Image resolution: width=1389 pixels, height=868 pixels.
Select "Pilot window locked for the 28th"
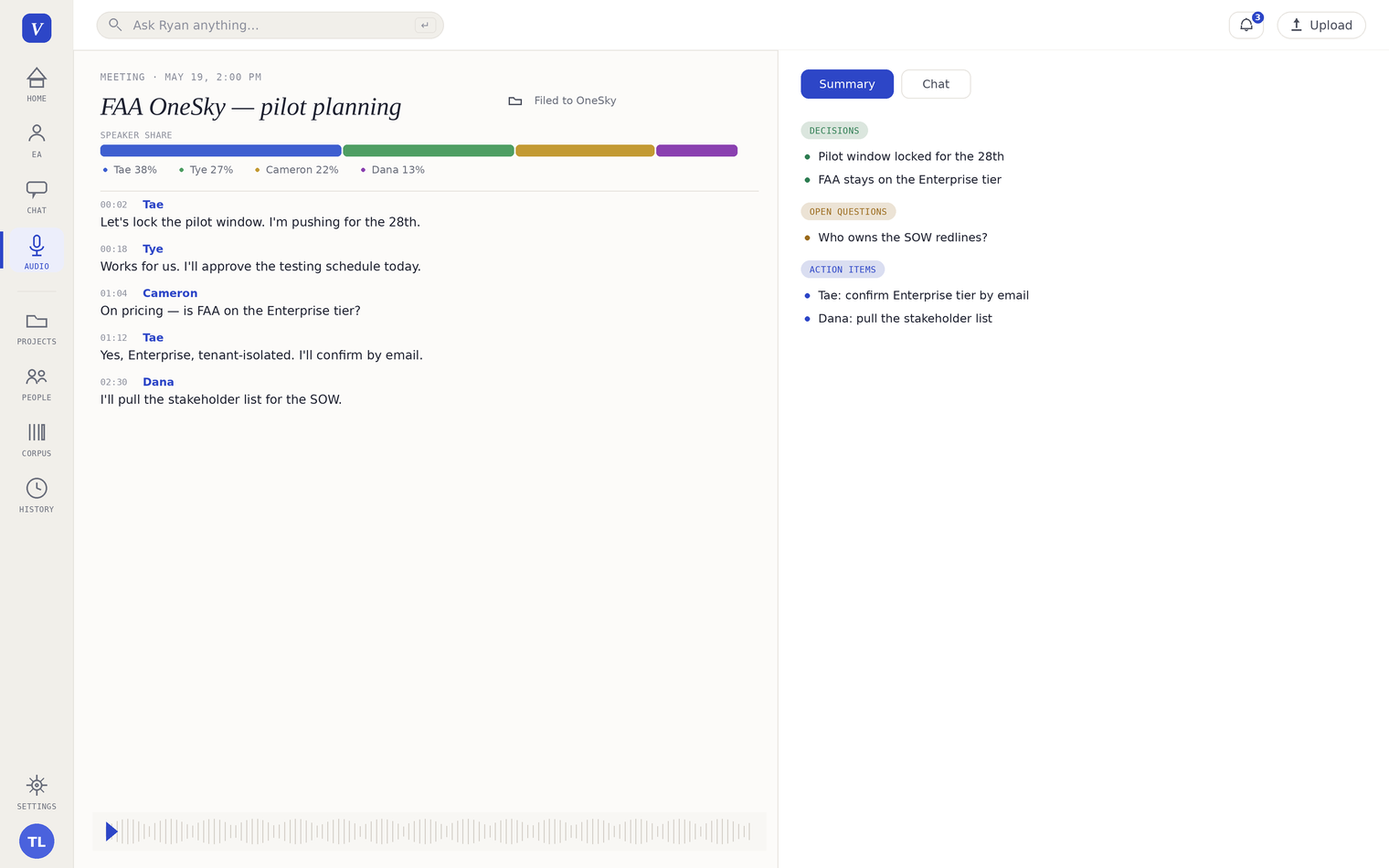[x=911, y=156]
